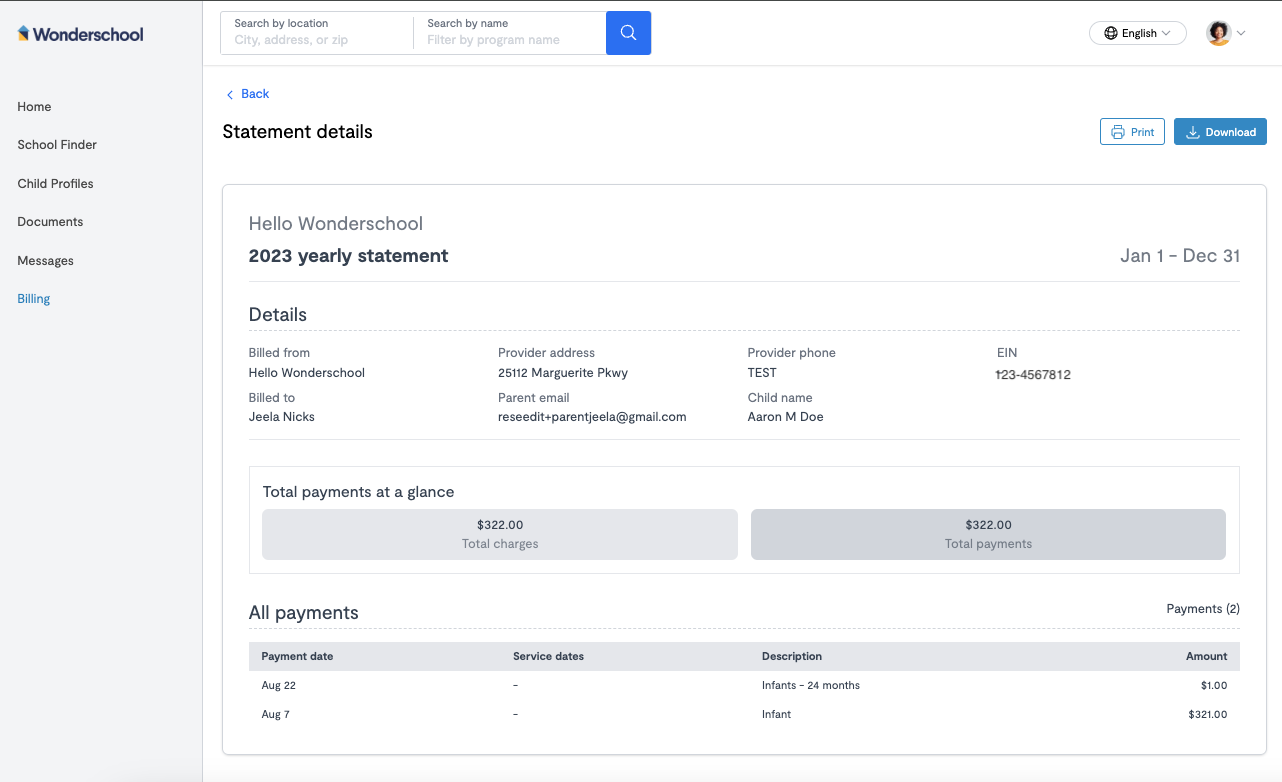Focus the Search by location field
Image resolution: width=1282 pixels, height=782 pixels.
point(317,33)
